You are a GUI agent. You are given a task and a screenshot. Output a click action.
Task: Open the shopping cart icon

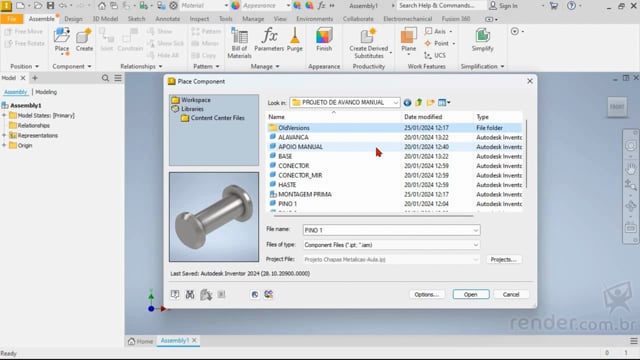pos(554,6)
